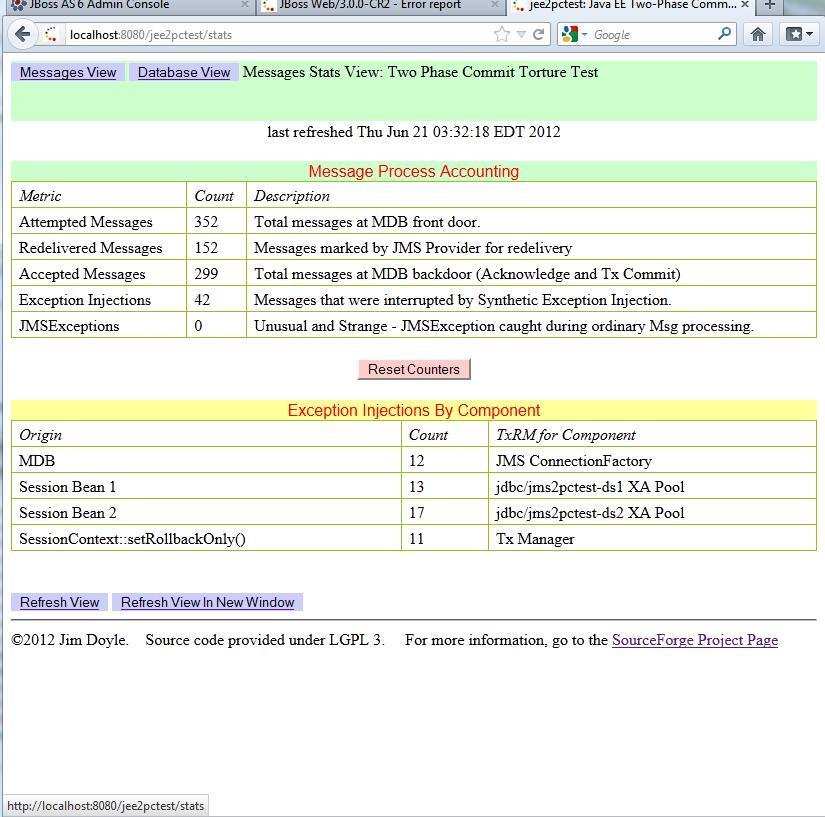The image size is (825, 817).
Task: Open the address bar history dropdown arrow
Action: pyautogui.click(x=522, y=33)
